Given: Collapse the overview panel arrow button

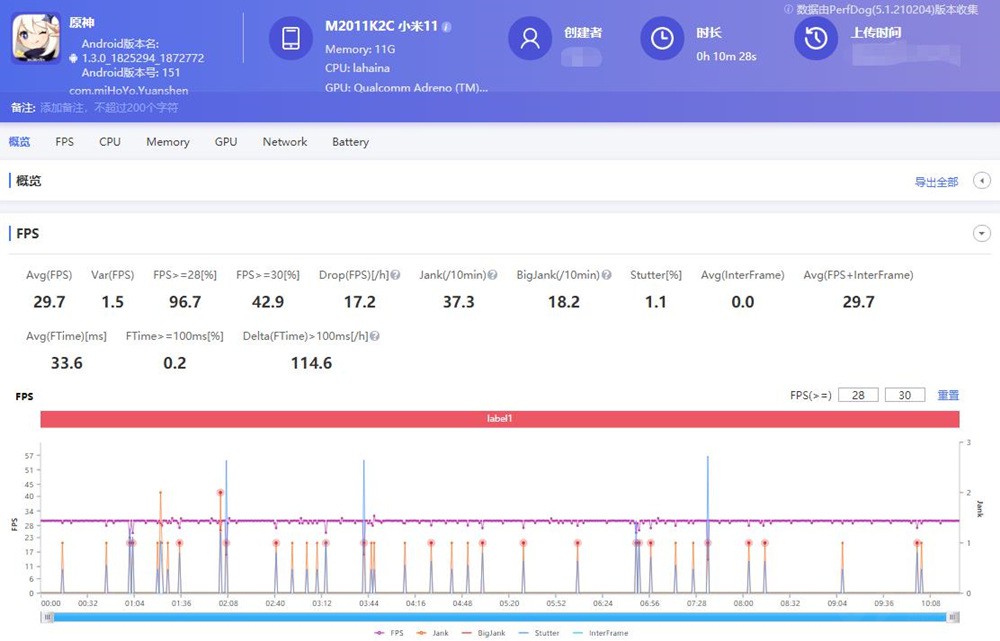Looking at the screenshot, I should (x=982, y=181).
